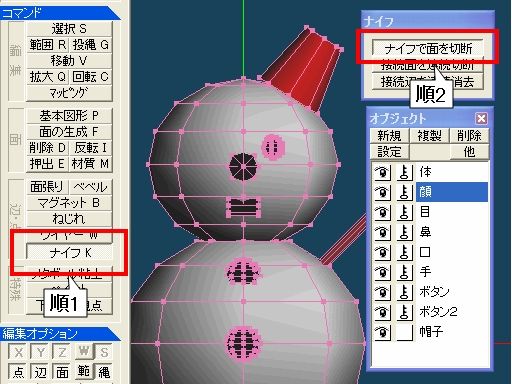Select the 体 object row
The image size is (512, 384).
coord(452,172)
